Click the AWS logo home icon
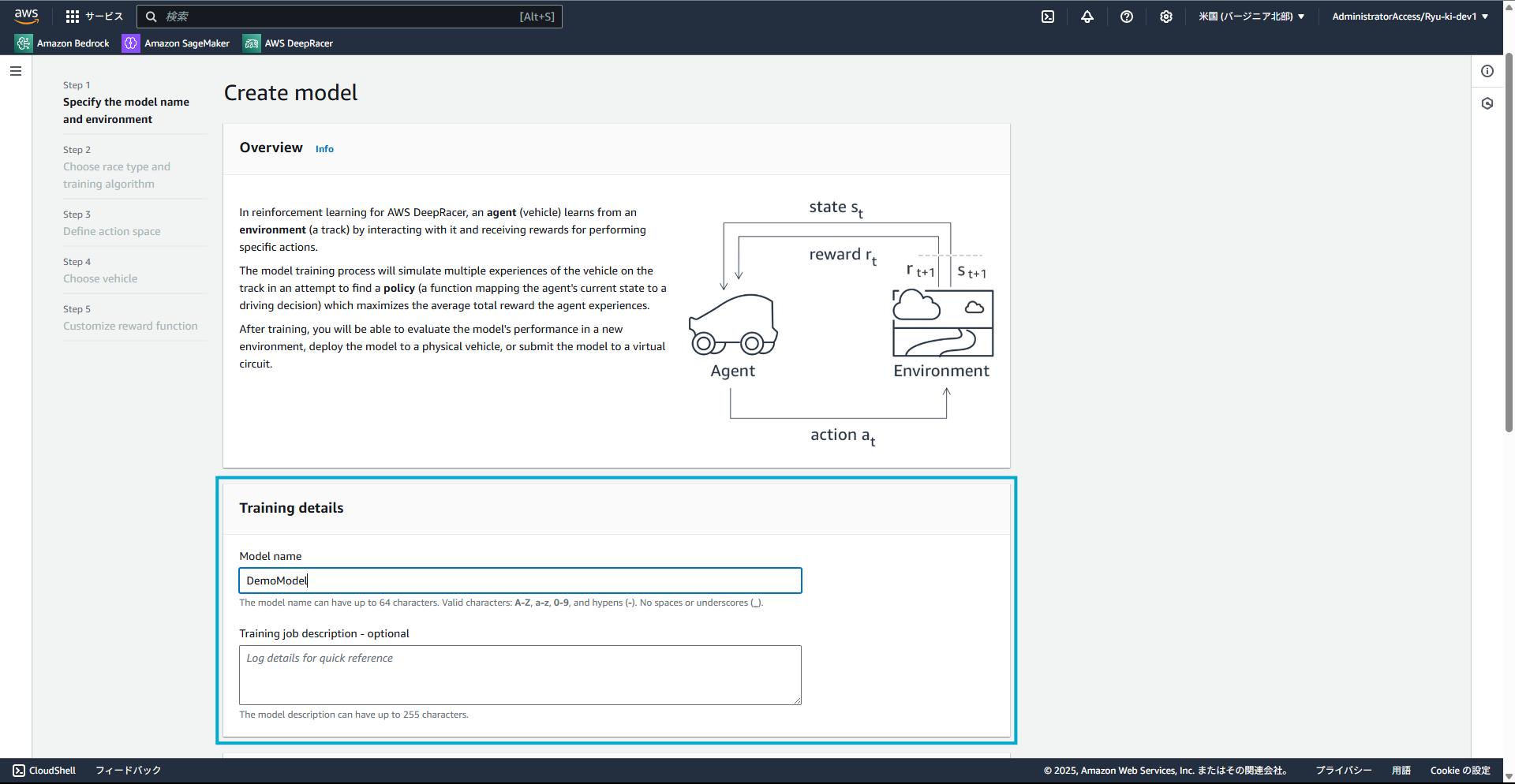This screenshot has width=1515, height=784. [x=26, y=16]
